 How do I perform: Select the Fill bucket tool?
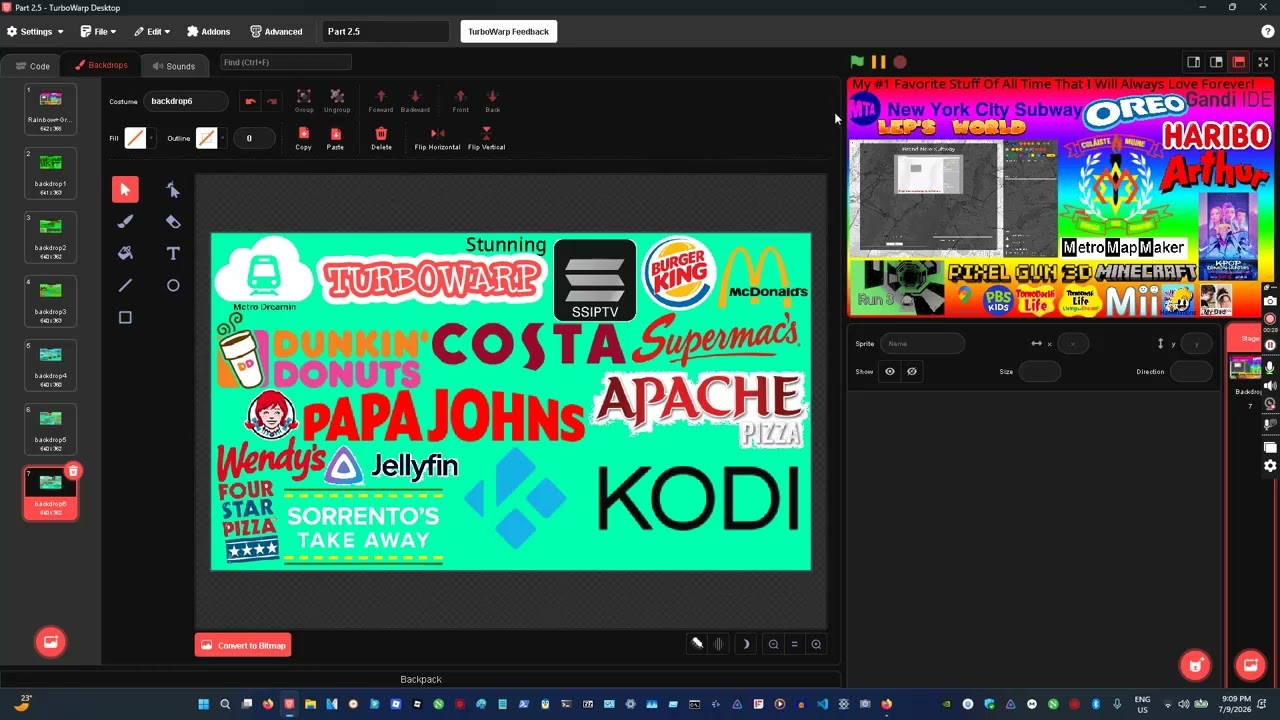125,253
